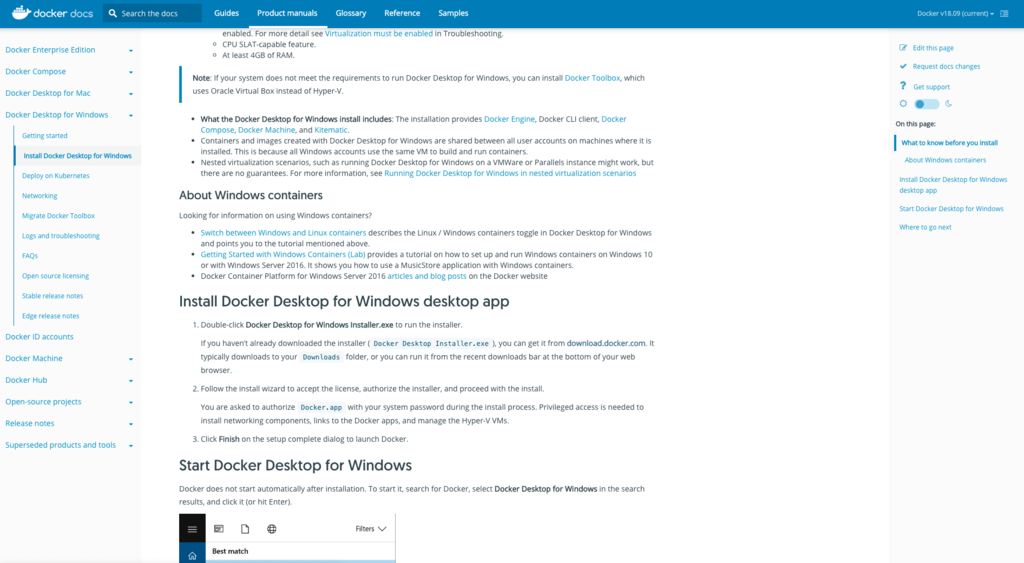Open the Filters dropdown in the embedded screenshot

[370, 529]
